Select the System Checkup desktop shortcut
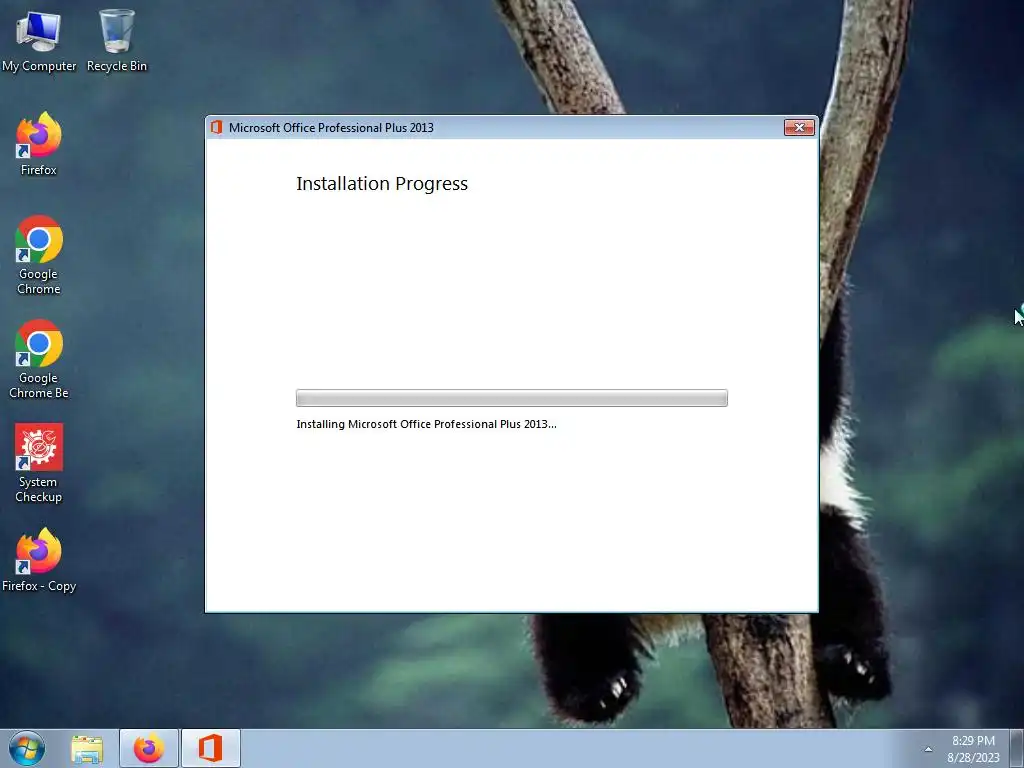This screenshot has height=768, width=1024. coord(39,463)
